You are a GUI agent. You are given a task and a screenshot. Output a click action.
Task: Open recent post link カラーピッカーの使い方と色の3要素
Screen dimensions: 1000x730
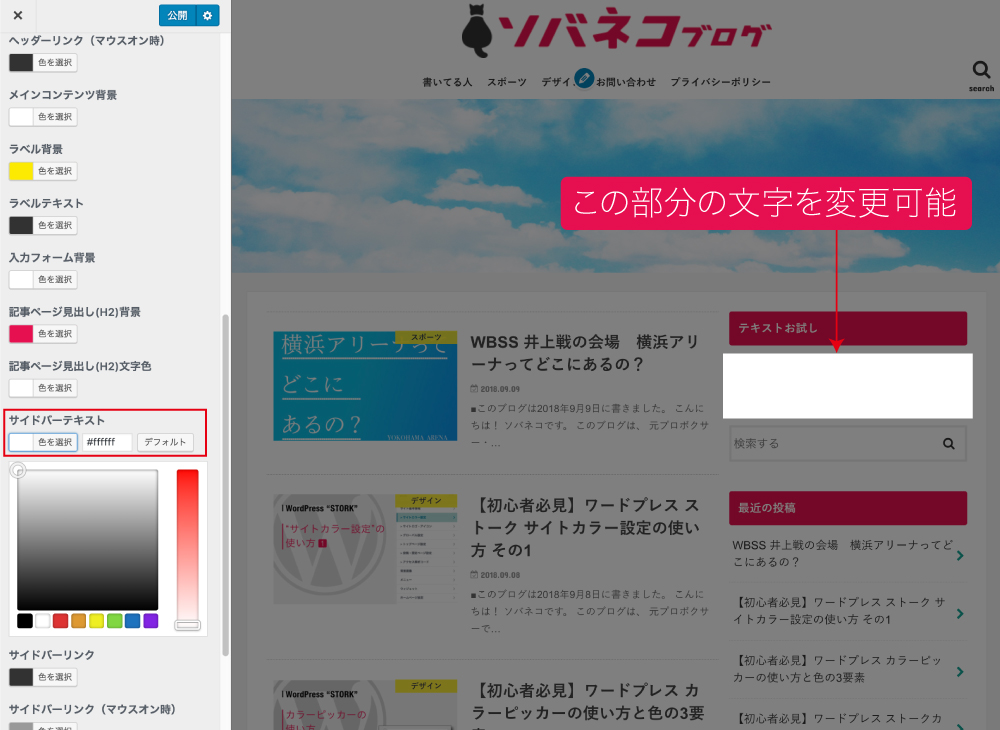tap(838, 669)
